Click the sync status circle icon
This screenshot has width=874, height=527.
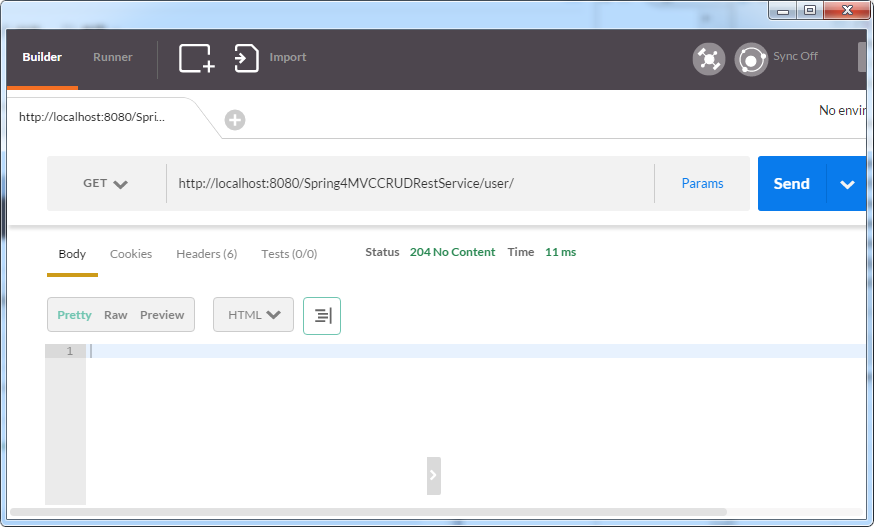(751, 59)
